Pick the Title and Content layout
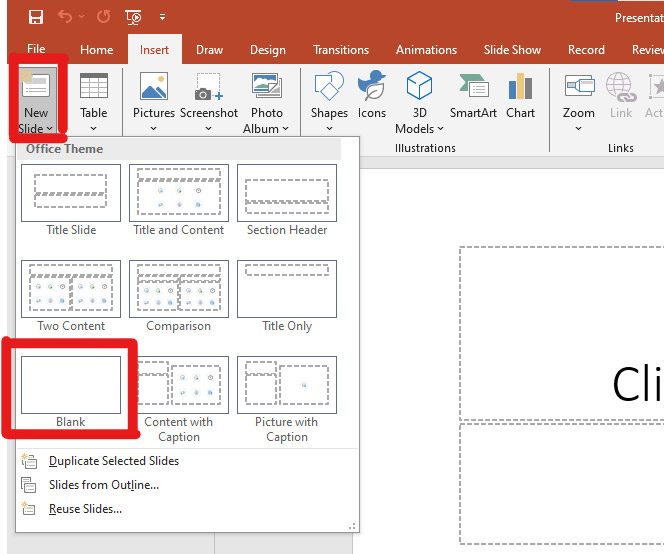 point(179,194)
